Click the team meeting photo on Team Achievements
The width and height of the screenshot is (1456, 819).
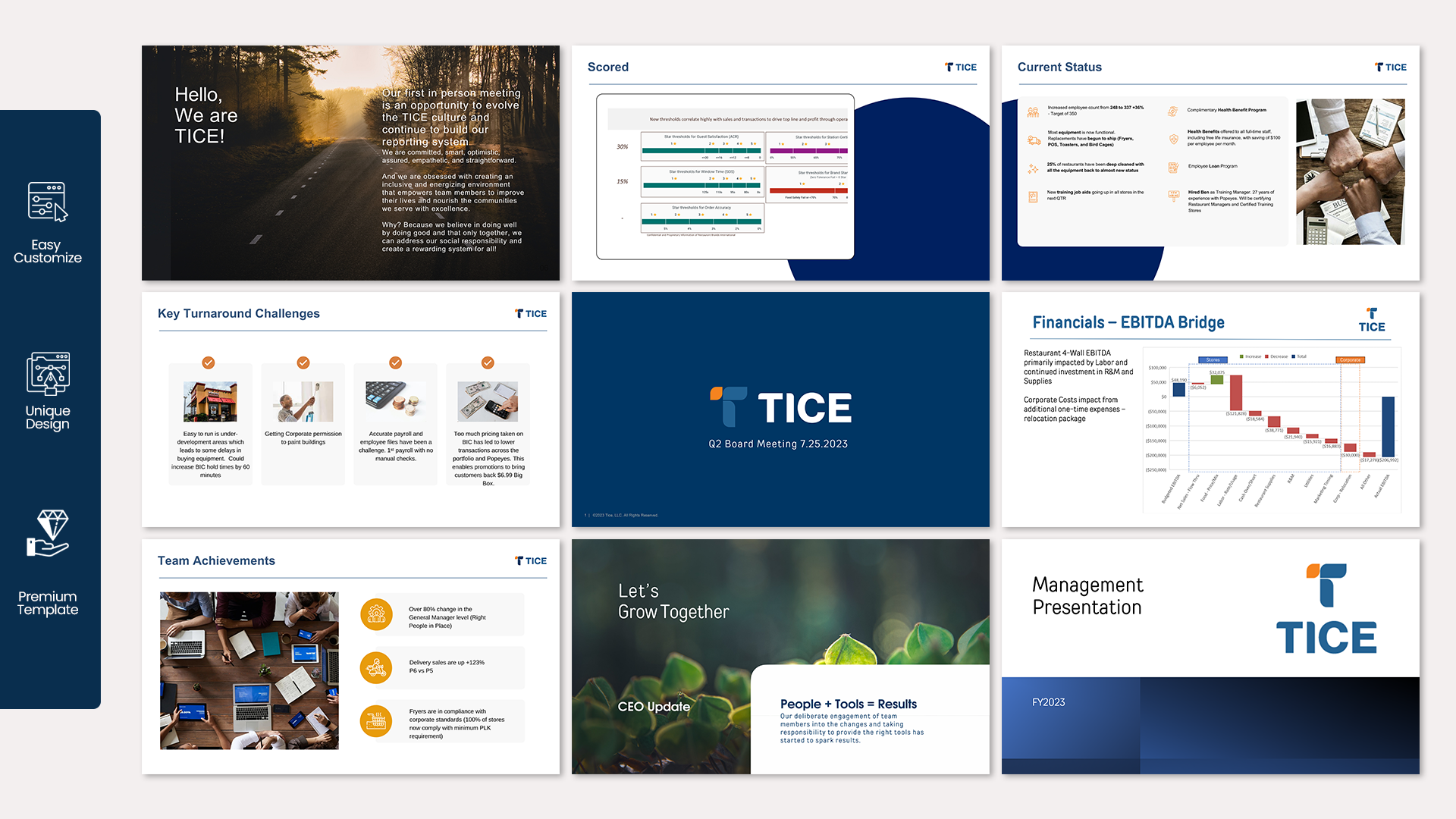tap(249, 670)
